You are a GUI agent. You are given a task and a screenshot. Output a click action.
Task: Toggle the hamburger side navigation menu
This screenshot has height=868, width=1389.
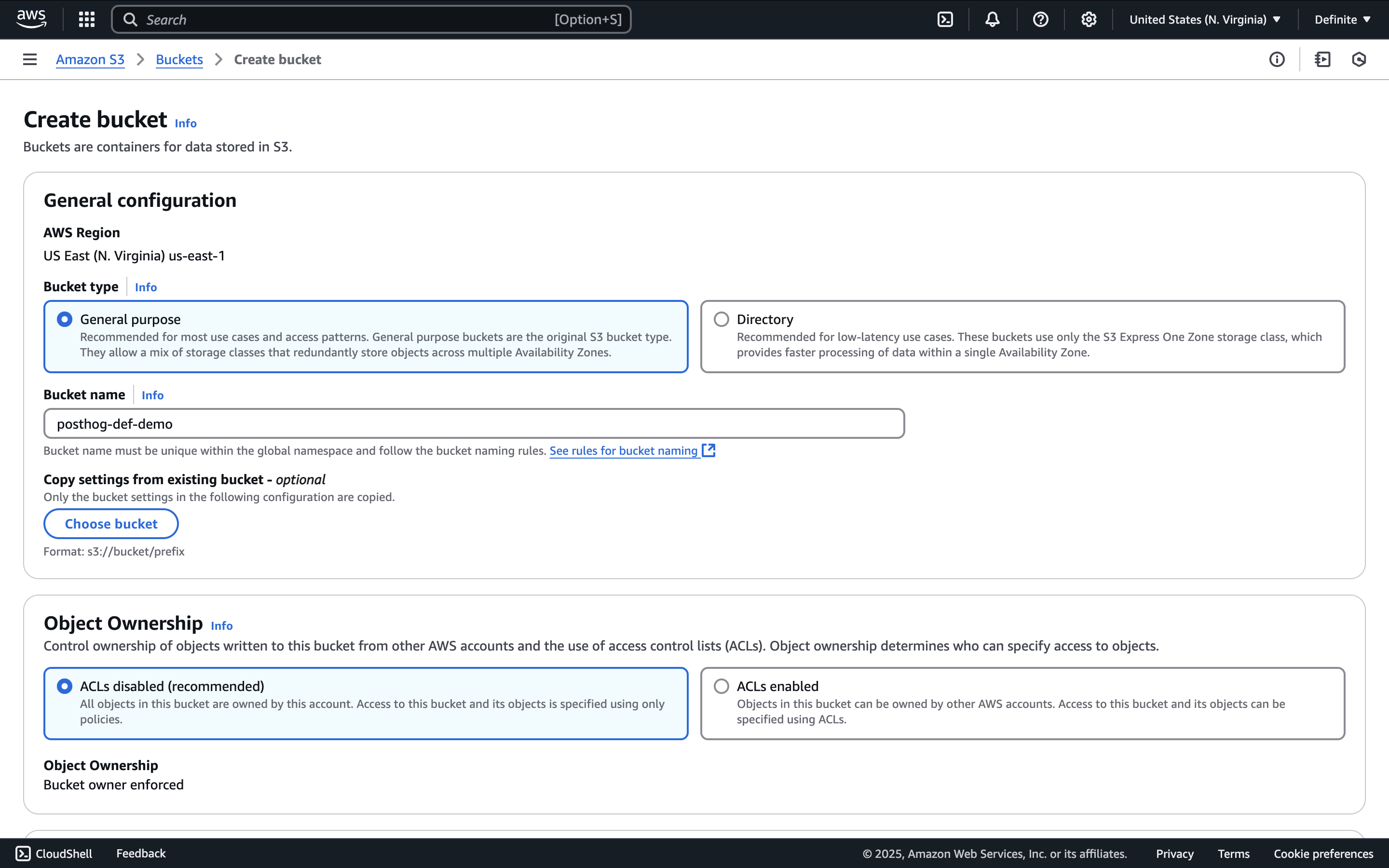pos(30,59)
